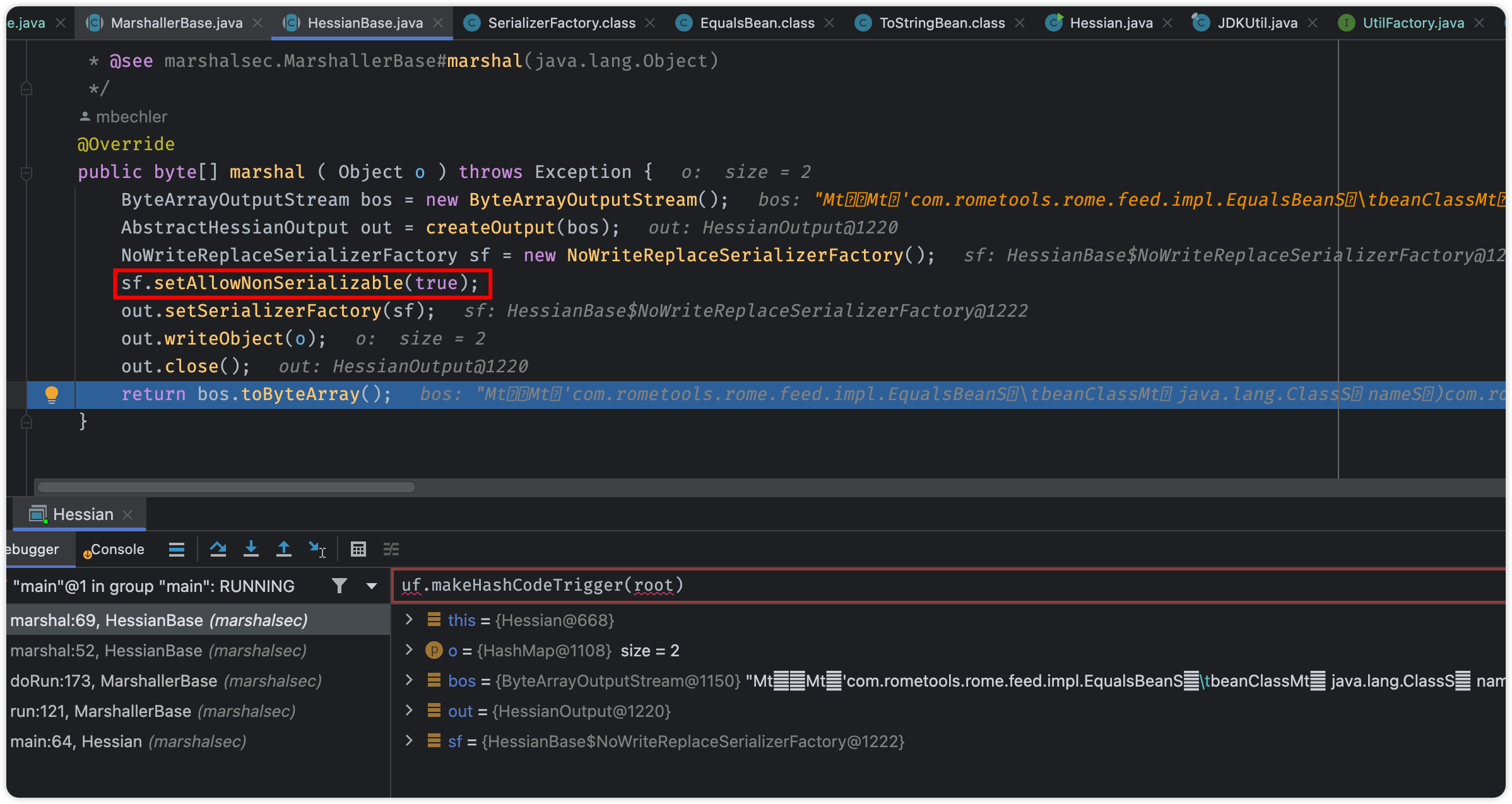The image size is (1512, 804).
Task: Click the field icon beside 'bos'
Action: [x=434, y=680]
